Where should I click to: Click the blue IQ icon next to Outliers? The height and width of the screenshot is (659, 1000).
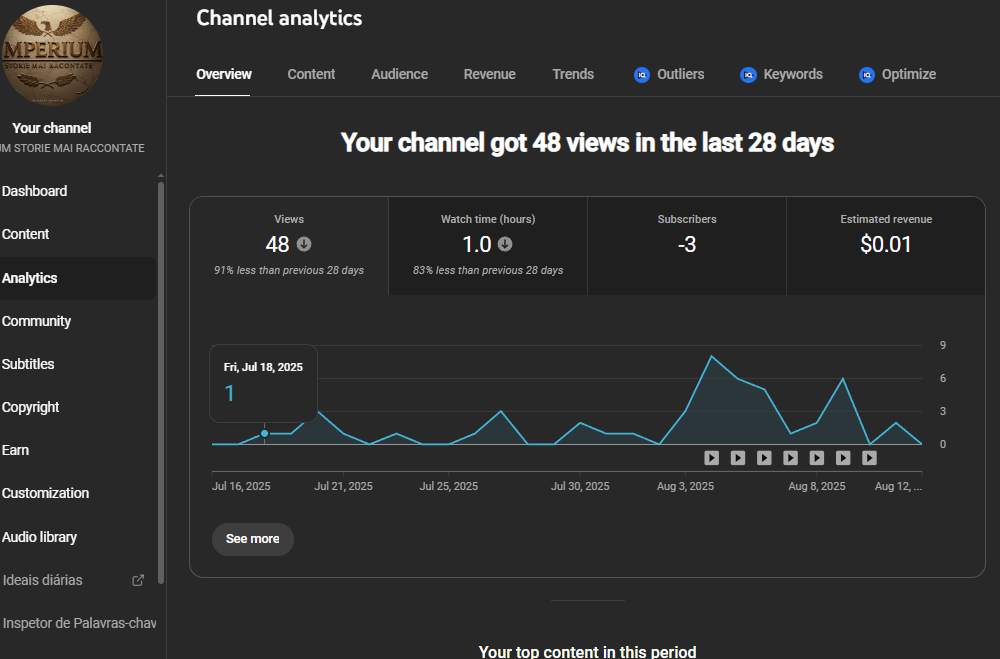(642, 75)
